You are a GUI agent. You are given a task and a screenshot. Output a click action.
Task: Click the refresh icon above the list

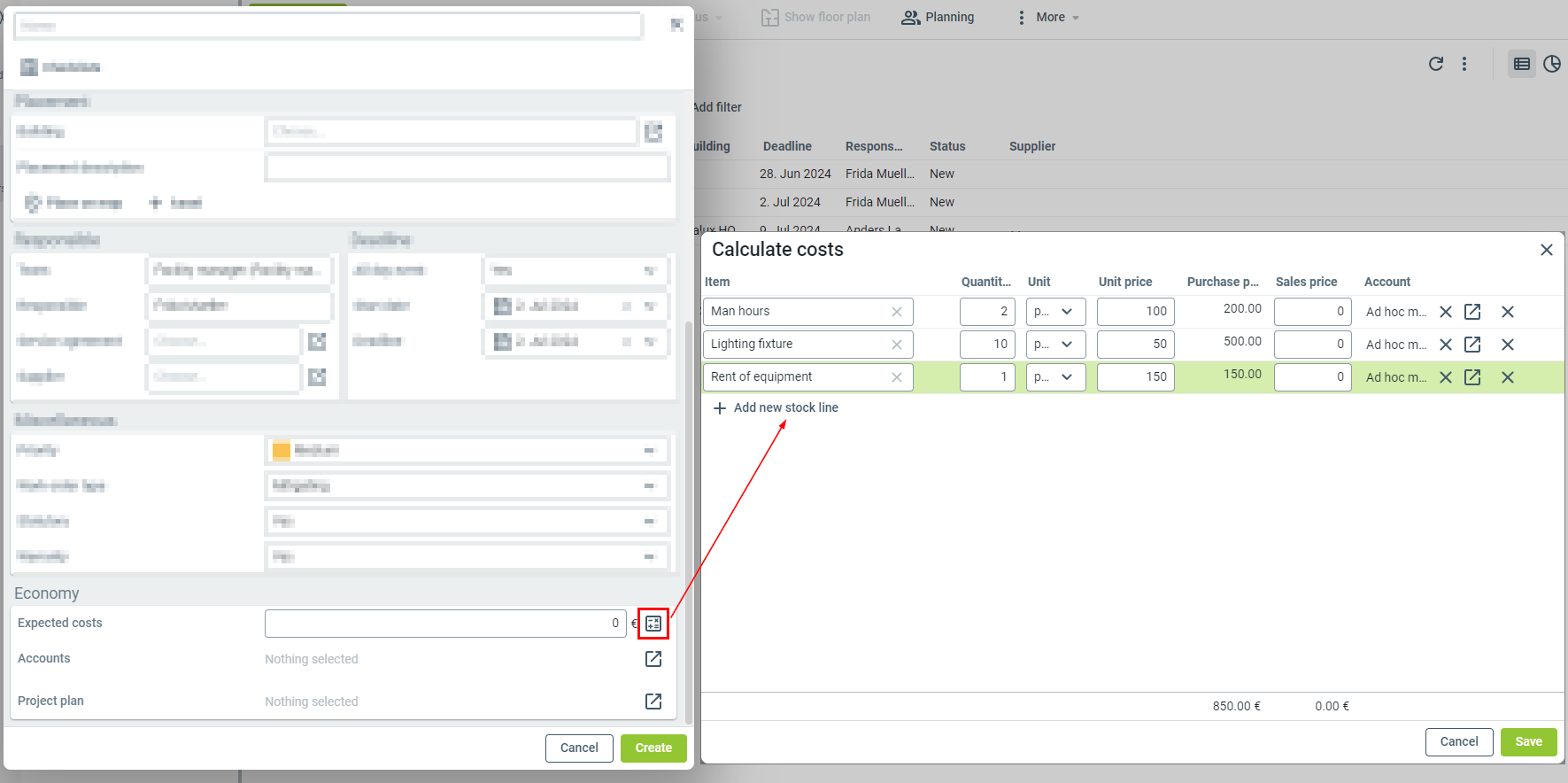tap(1436, 64)
